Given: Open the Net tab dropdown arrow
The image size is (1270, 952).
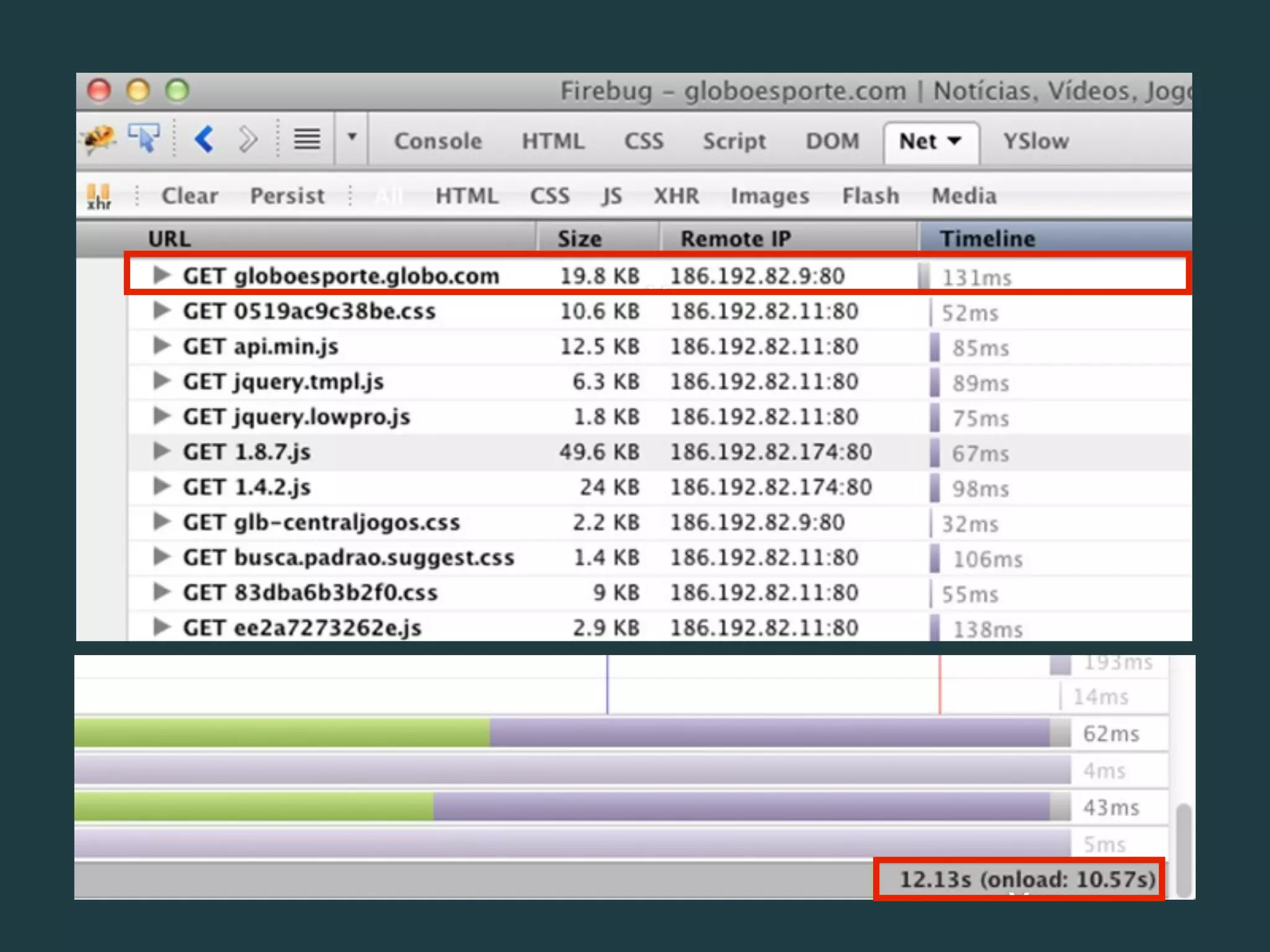Looking at the screenshot, I should 955,141.
